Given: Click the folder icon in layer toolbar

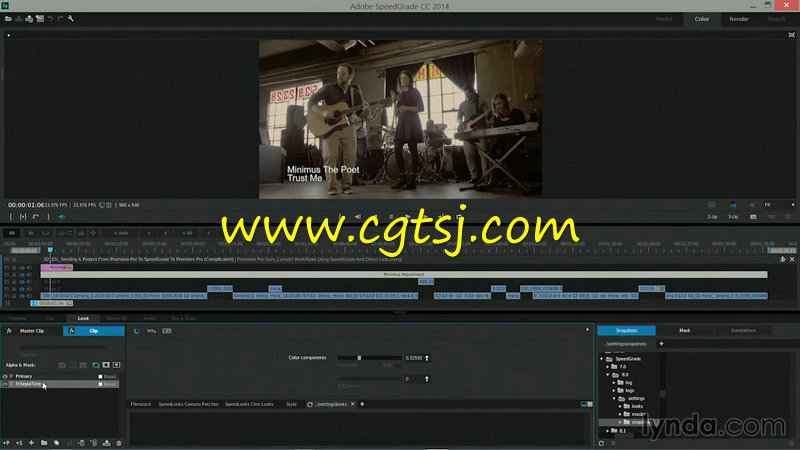Looking at the screenshot, I should pyautogui.click(x=44, y=443).
